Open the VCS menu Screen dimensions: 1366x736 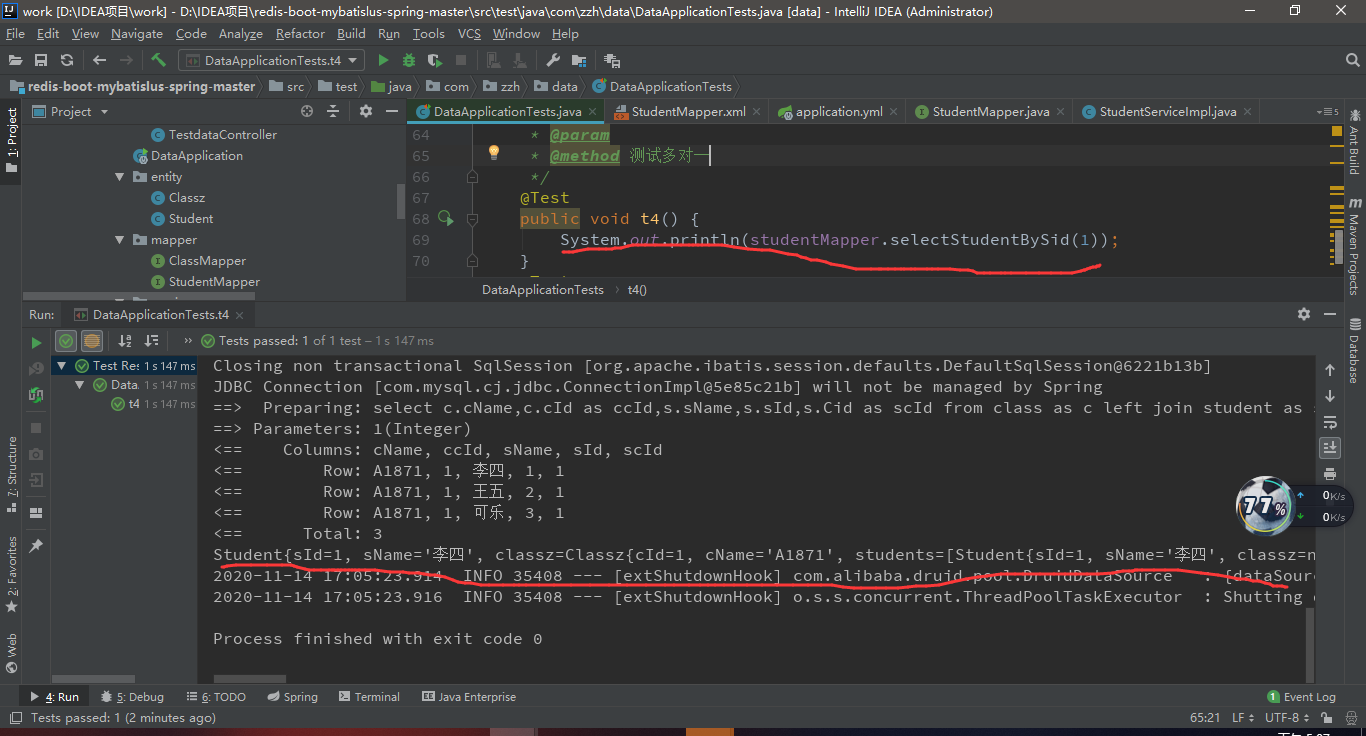point(469,33)
